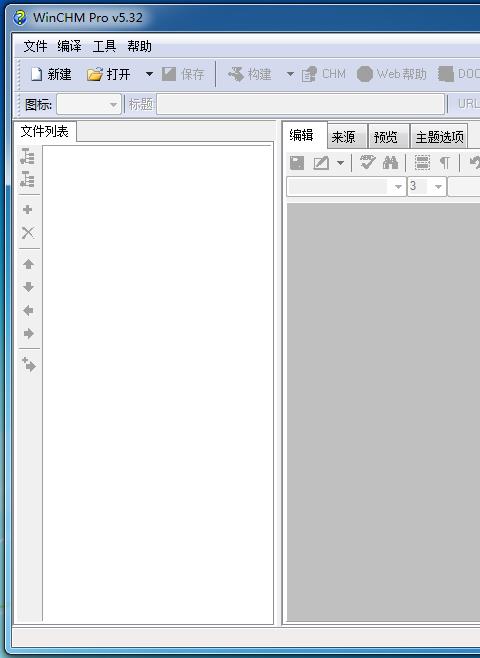This screenshot has height=658, width=480.
Task: Select the Web帮助 output button
Action: (x=391, y=74)
